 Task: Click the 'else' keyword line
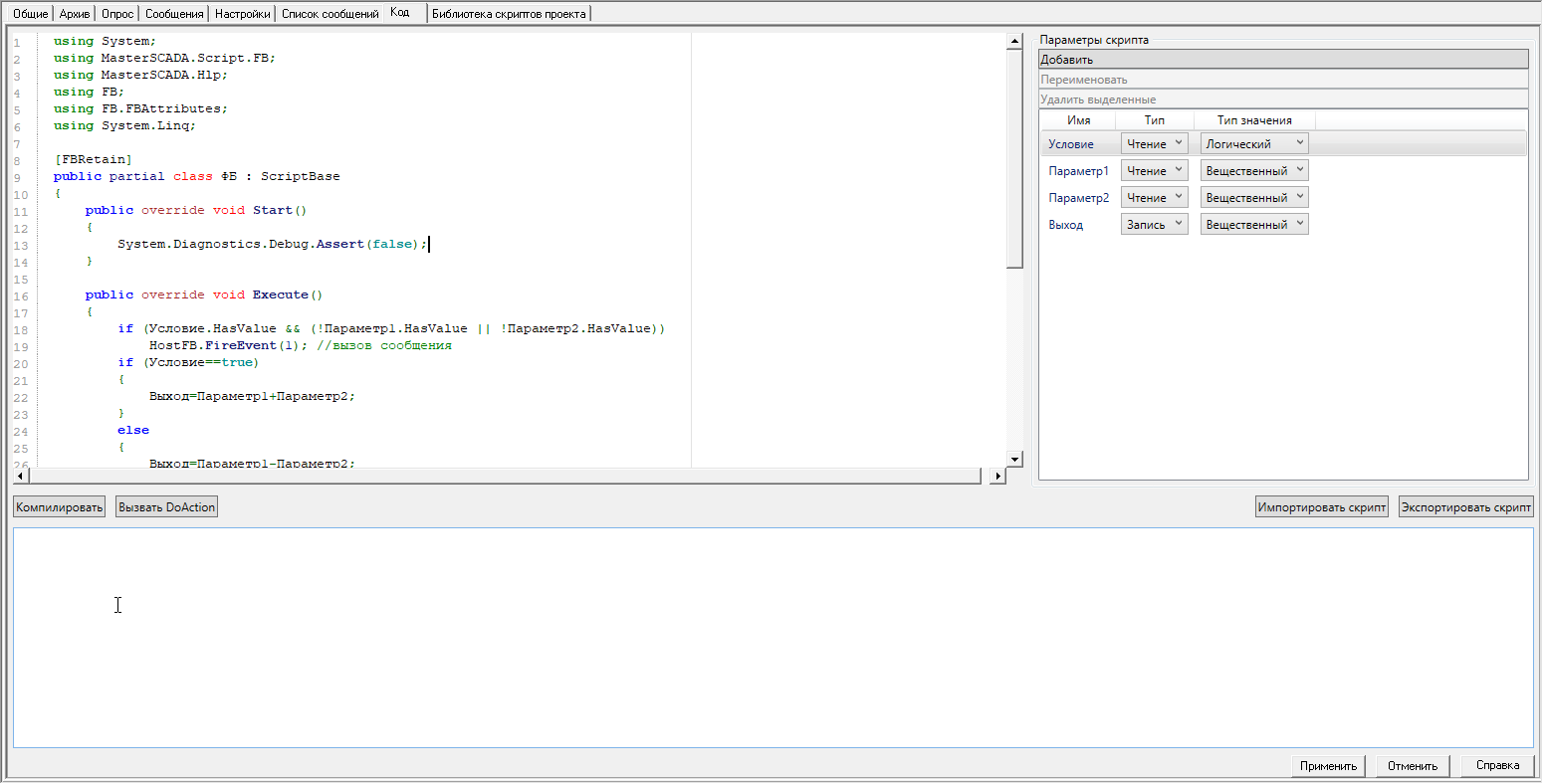[x=132, y=430]
